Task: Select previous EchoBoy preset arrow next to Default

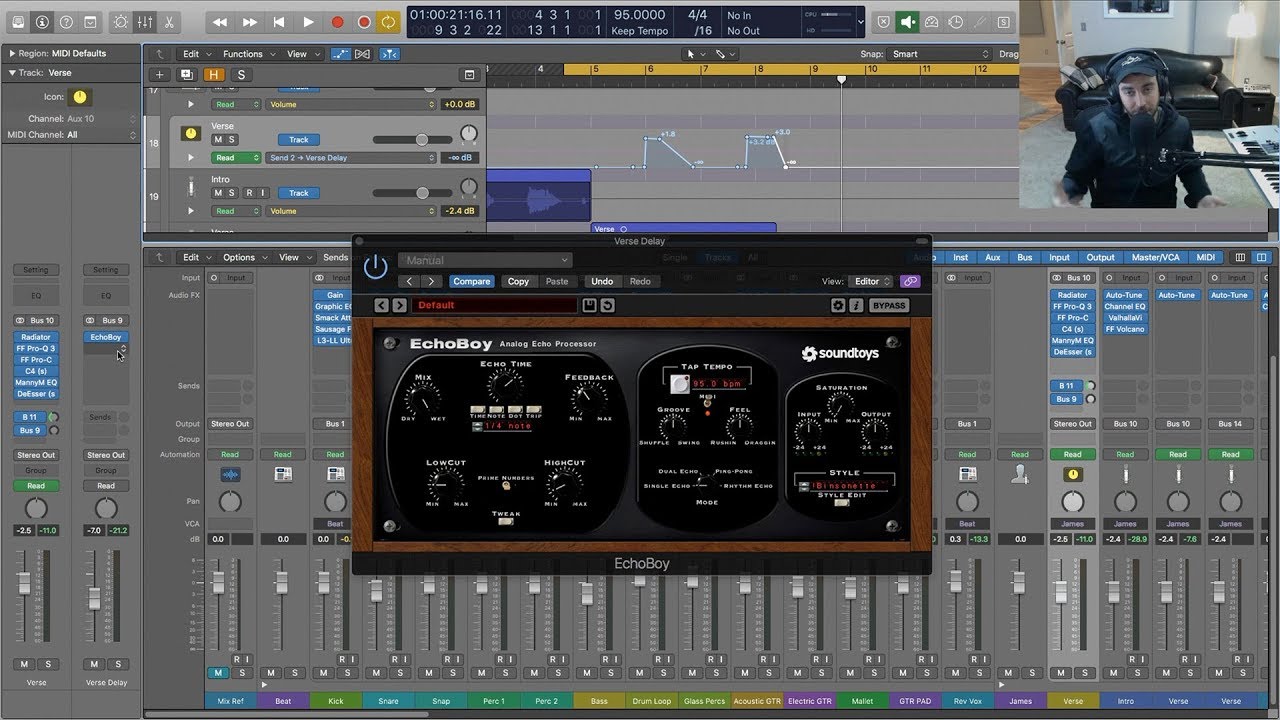Action: (x=382, y=305)
